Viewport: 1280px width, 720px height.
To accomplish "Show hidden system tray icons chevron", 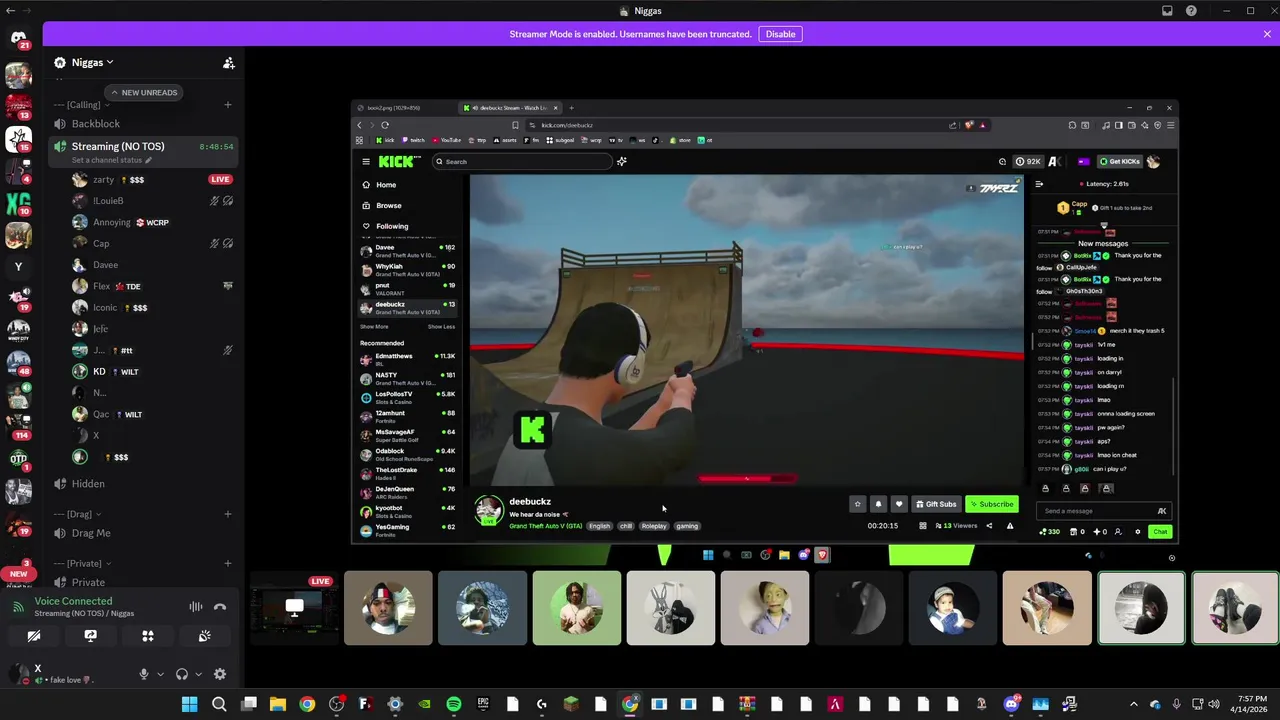I will [x=1134, y=704].
